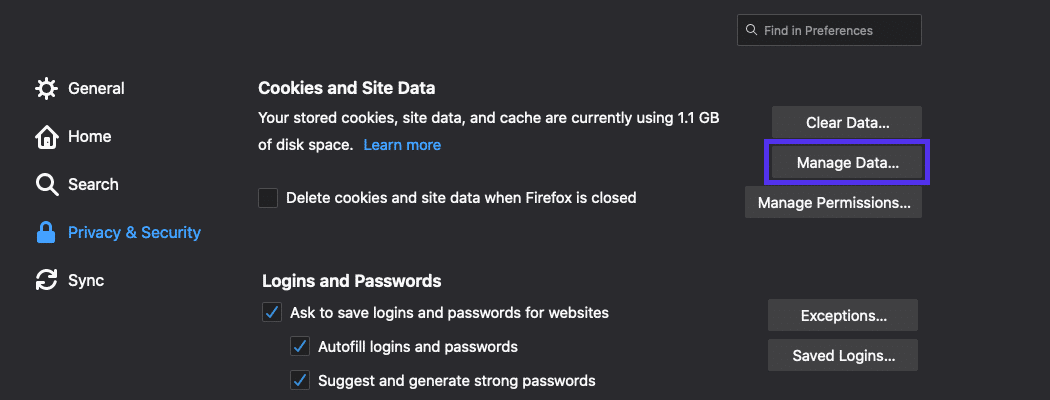Click the Manage Permissions… button
The width and height of the screenshot is (1050, 400).
(x=833, y=203)
